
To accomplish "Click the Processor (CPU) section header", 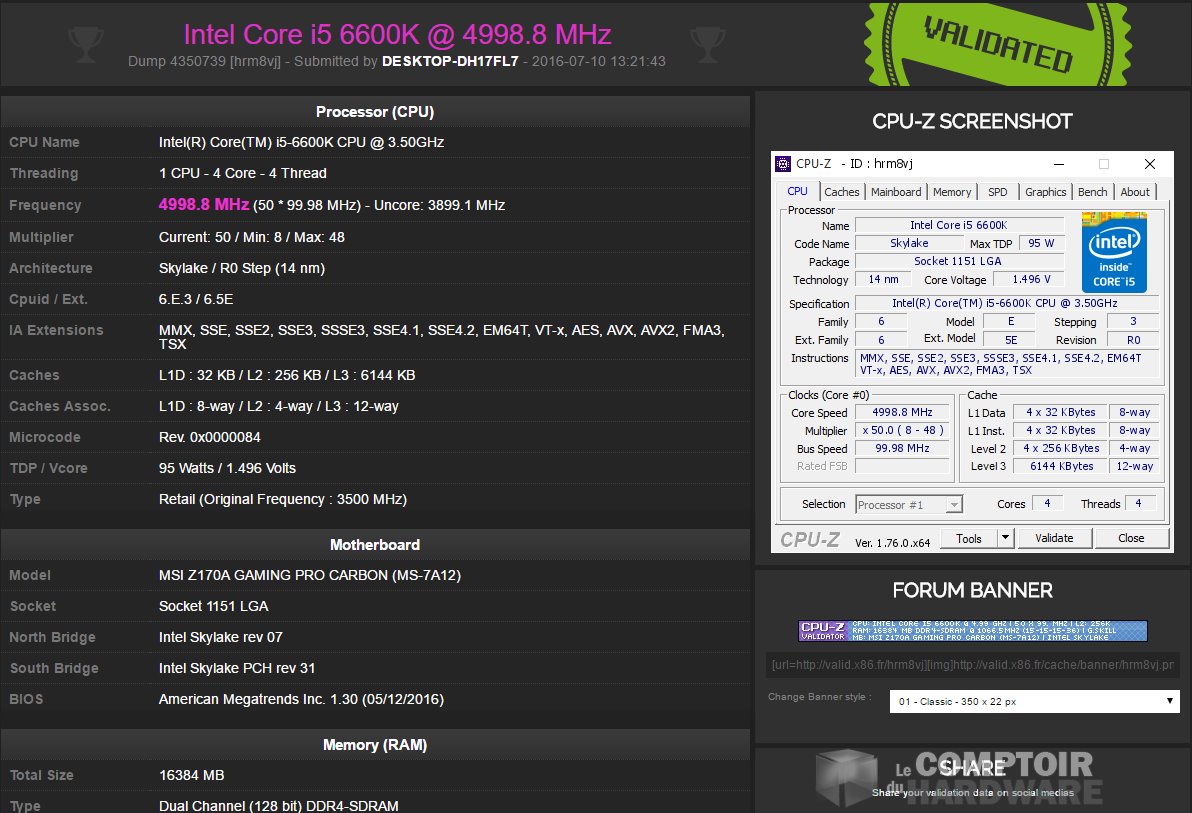I will tap(375, 112).
